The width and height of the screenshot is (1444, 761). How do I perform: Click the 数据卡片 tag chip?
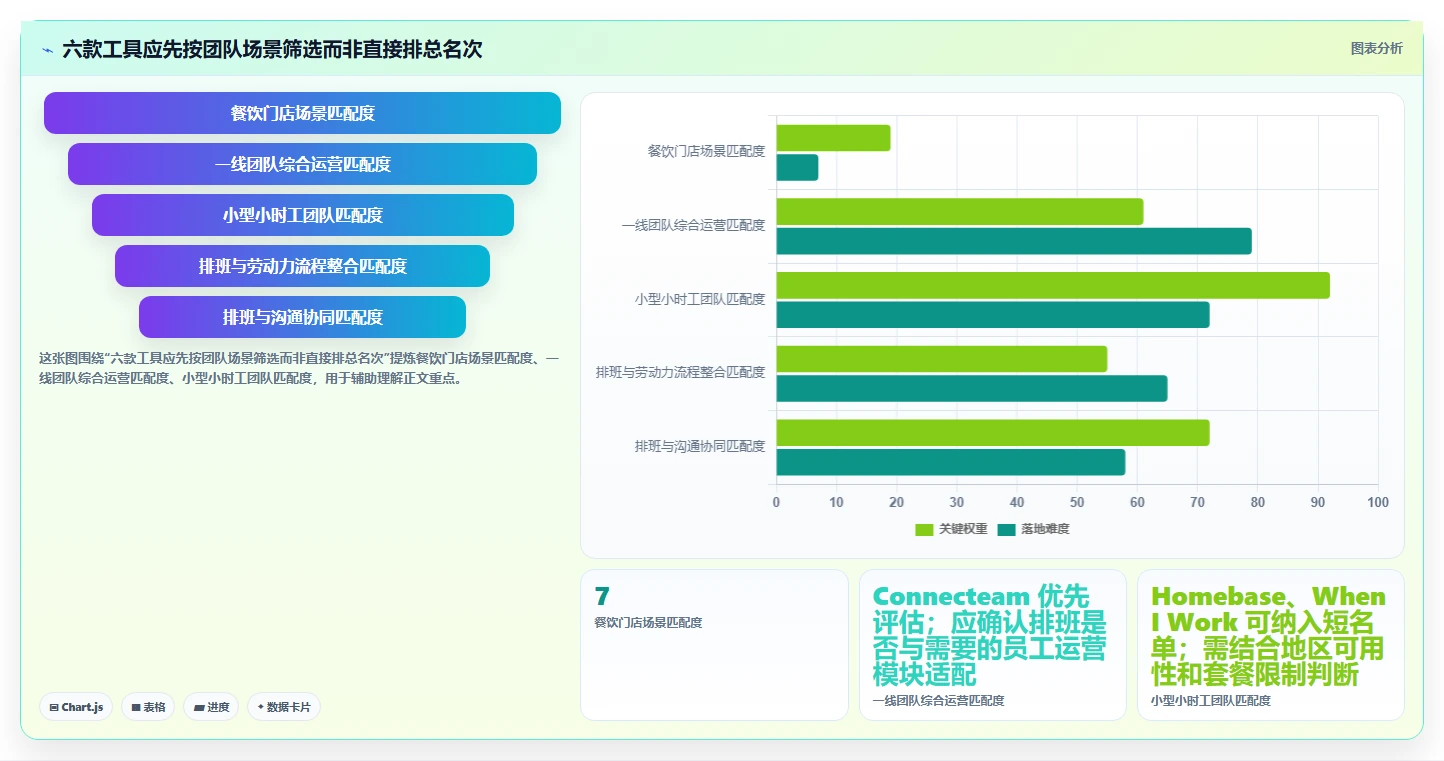click(284, 707)
